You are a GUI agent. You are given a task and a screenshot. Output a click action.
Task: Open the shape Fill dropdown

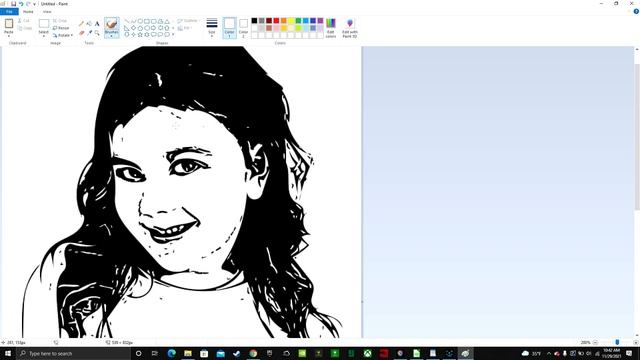point(184,28)
